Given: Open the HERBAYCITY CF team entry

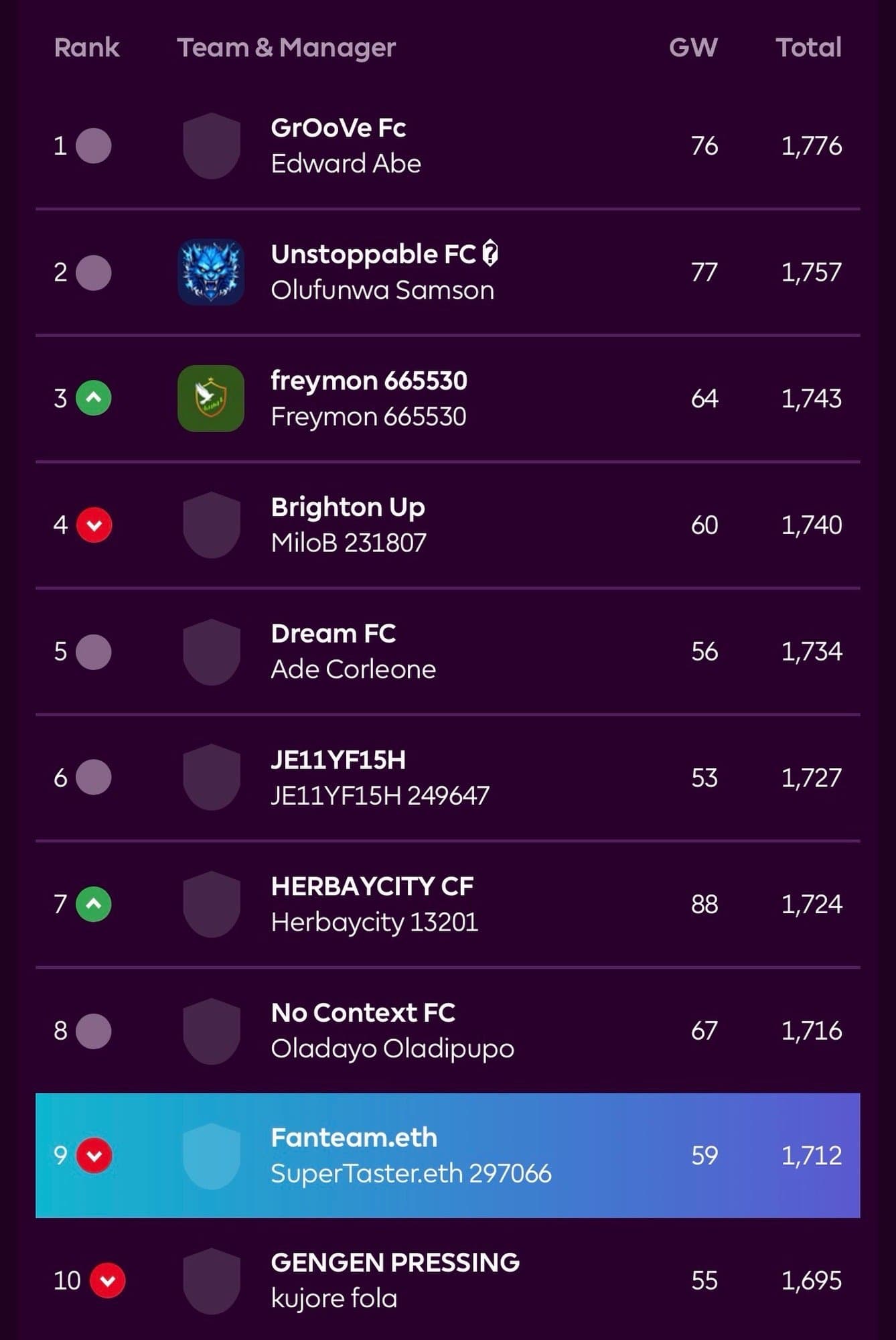Looking at the screenshot, I should 372,886.
